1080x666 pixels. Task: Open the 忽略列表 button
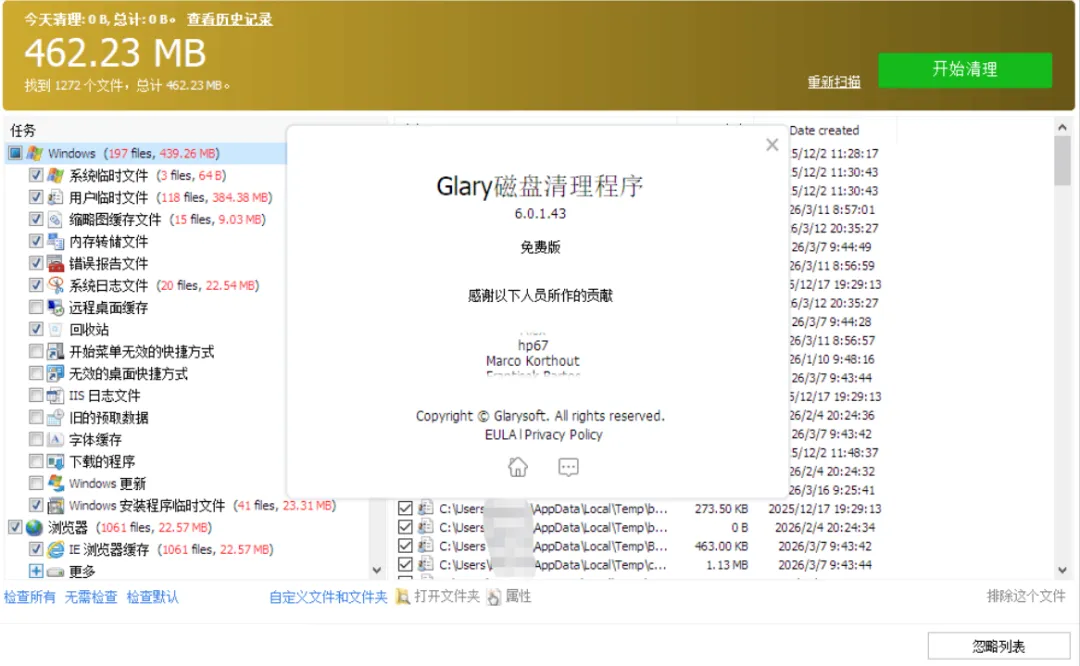pos(998,646)
